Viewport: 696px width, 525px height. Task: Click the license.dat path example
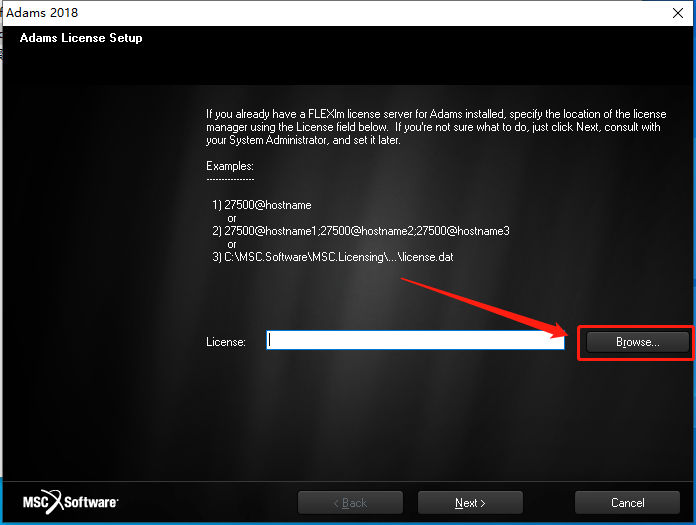[x=339, y=257]
